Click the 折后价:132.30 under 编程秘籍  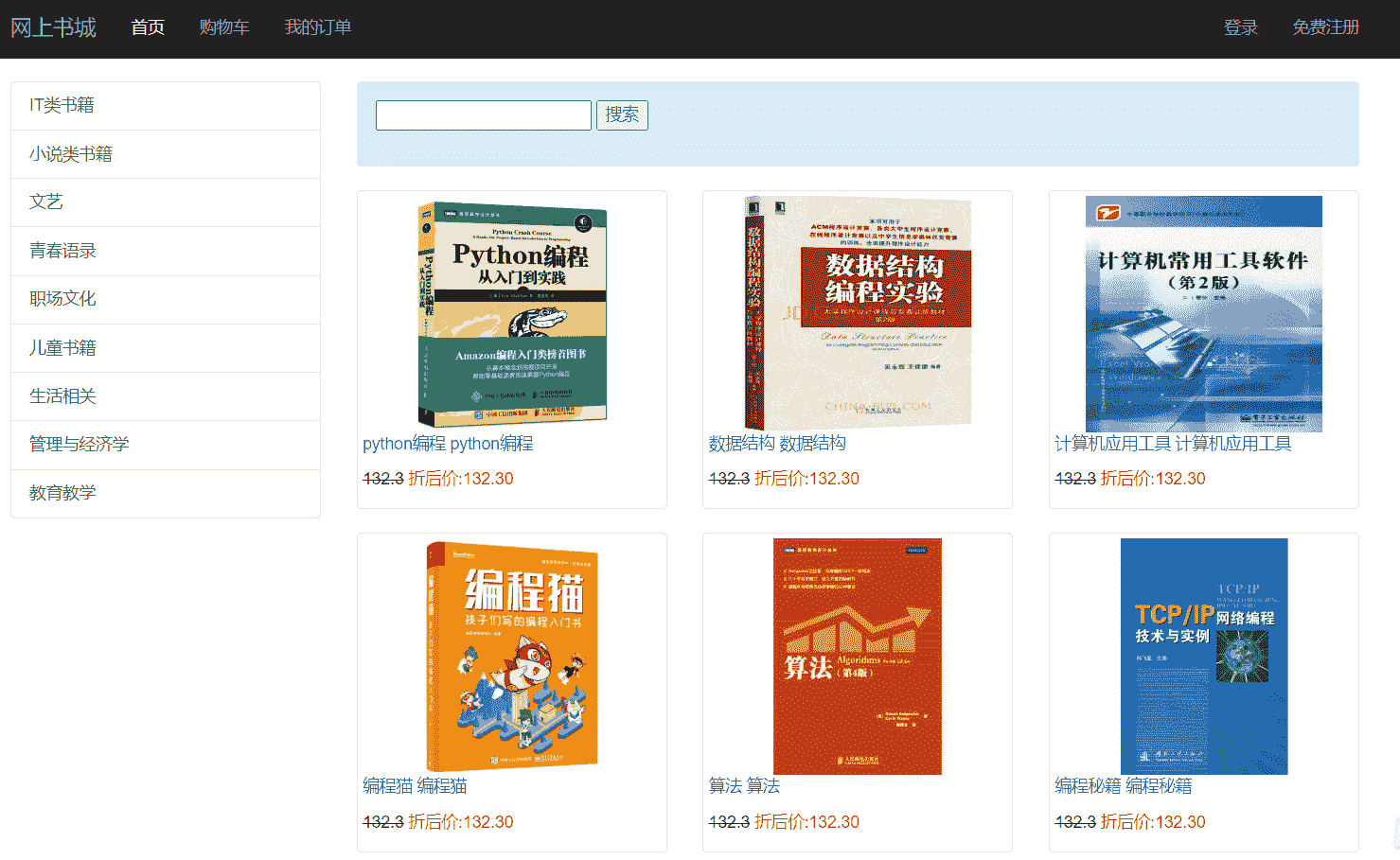1153,822
